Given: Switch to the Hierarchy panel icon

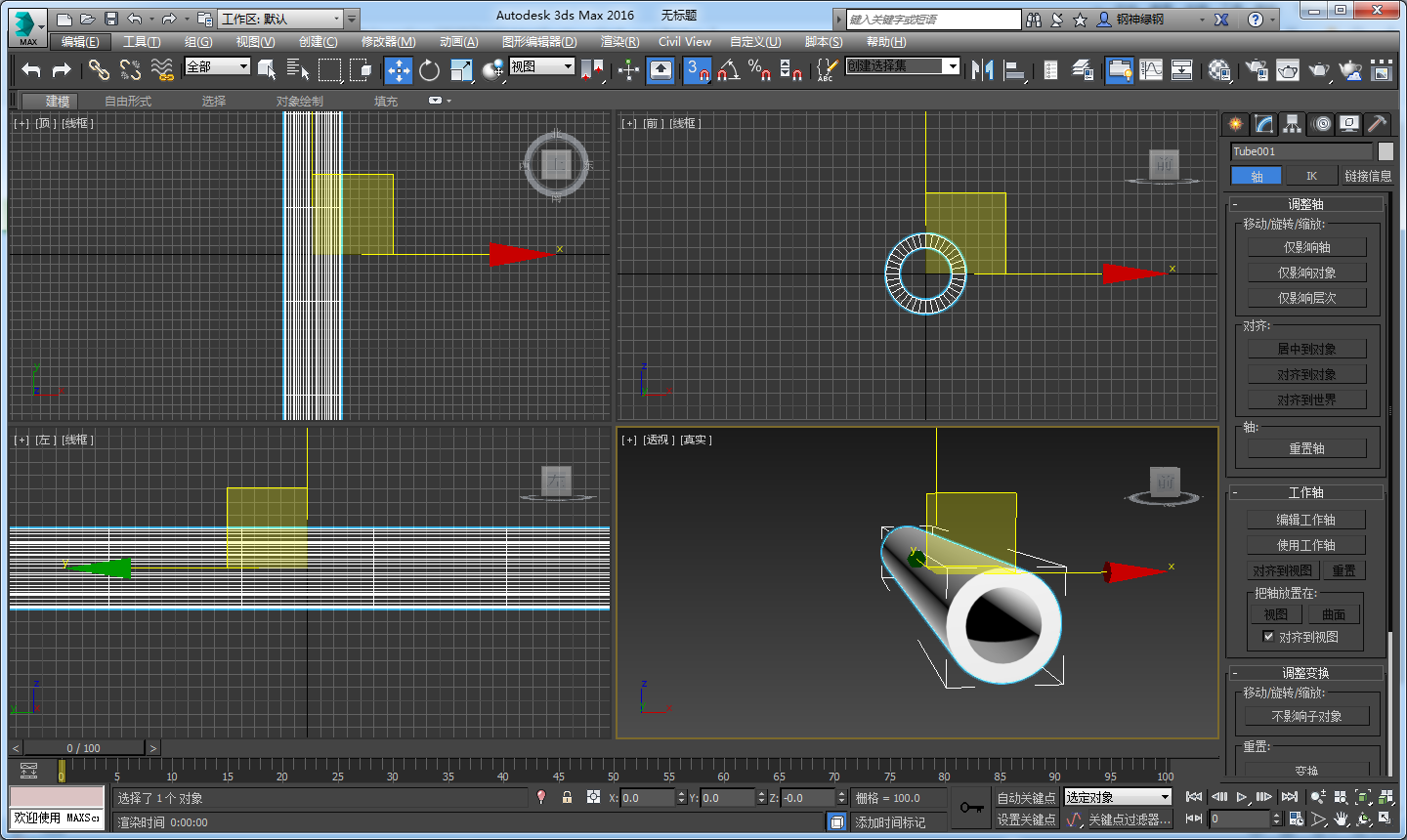Looking at the screenshot, I should click(1292, 124).
